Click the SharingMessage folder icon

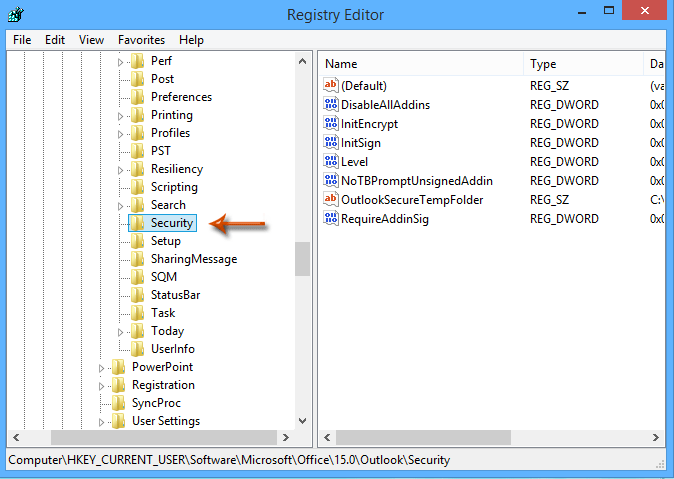click(x=138, y=259)
